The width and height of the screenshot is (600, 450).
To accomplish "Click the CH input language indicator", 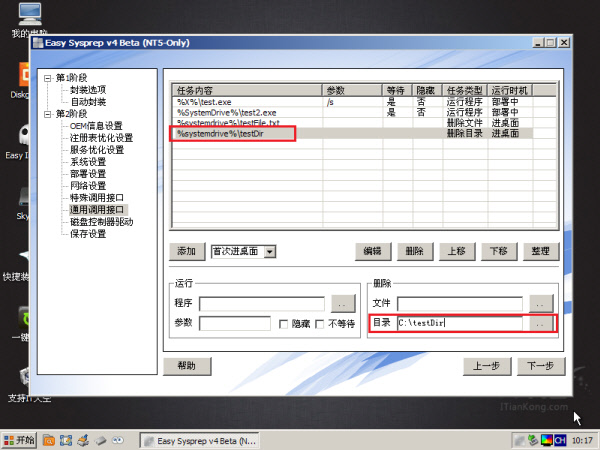I will click(x=559, y=440).
